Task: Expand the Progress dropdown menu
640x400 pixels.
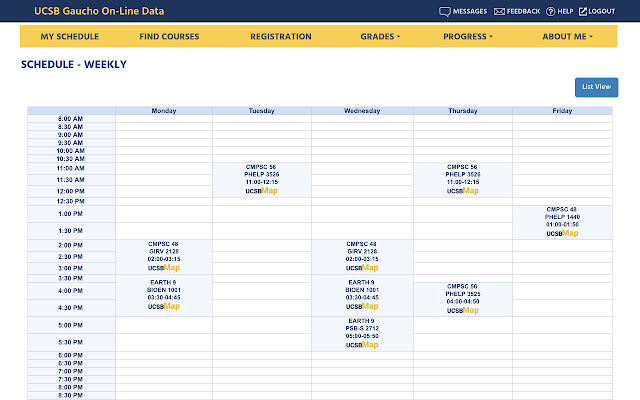Action: (x=468, y=37)
